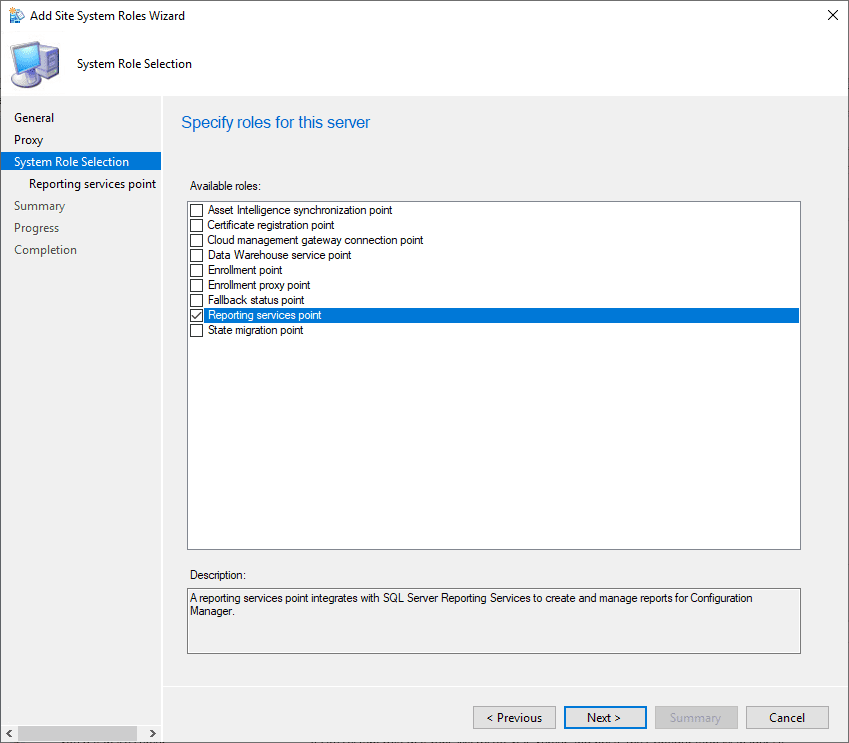Screen dimensions: 849x743
Task: Enable Certificate registration point checkbox
Action: click(x=197, y=226)
